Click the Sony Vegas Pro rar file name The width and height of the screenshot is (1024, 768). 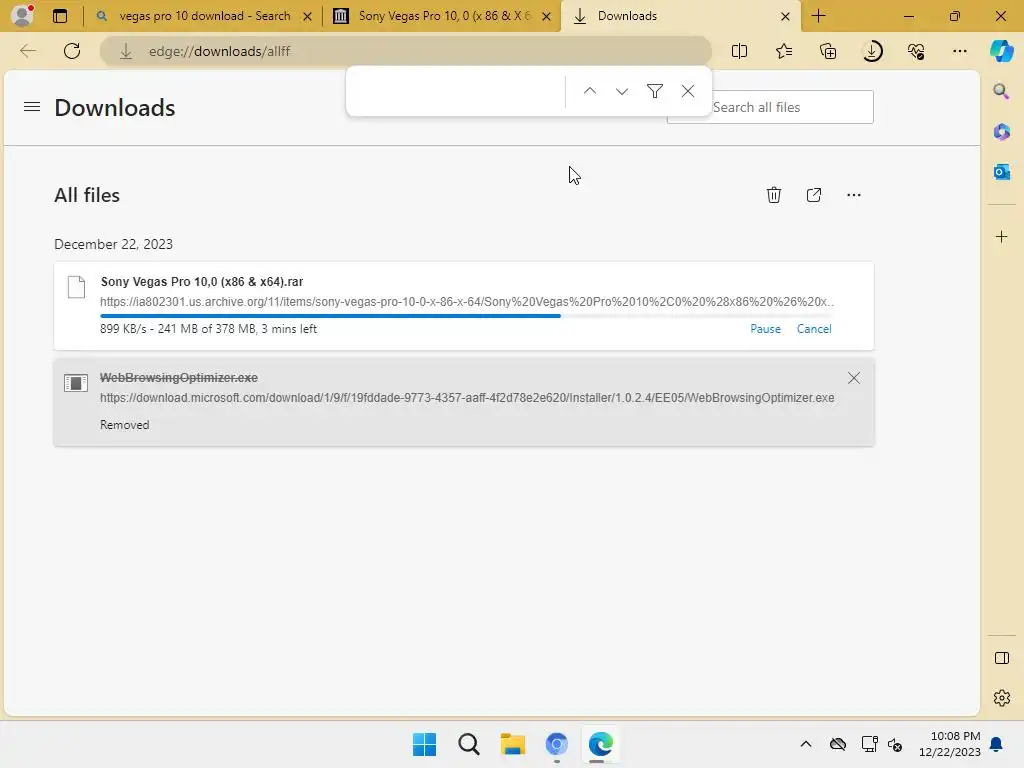point(202,281)
